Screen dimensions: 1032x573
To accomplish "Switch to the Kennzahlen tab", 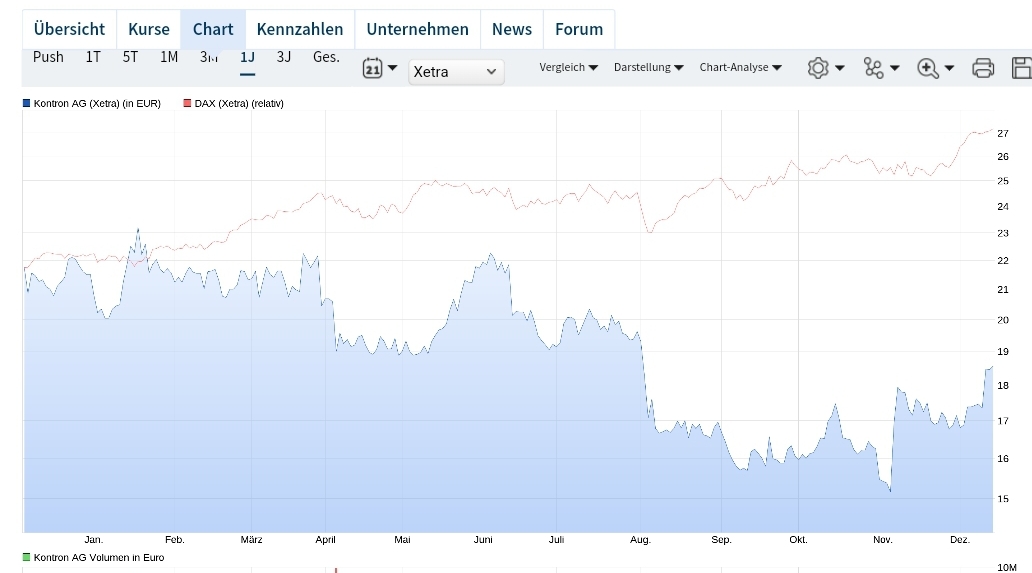I will [x=300, y=29].
